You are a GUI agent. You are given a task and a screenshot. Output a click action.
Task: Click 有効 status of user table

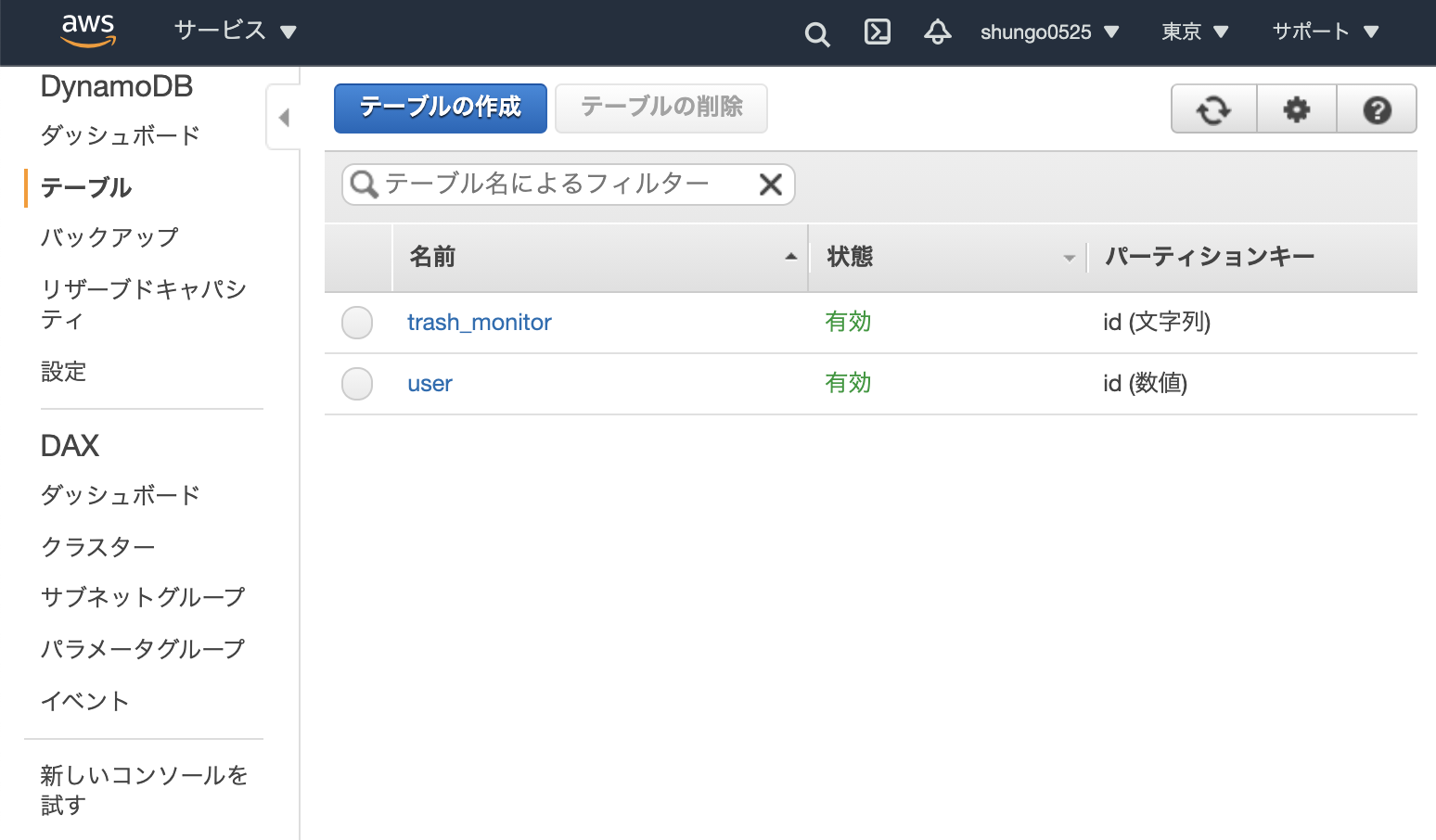[x=848, y=383]
